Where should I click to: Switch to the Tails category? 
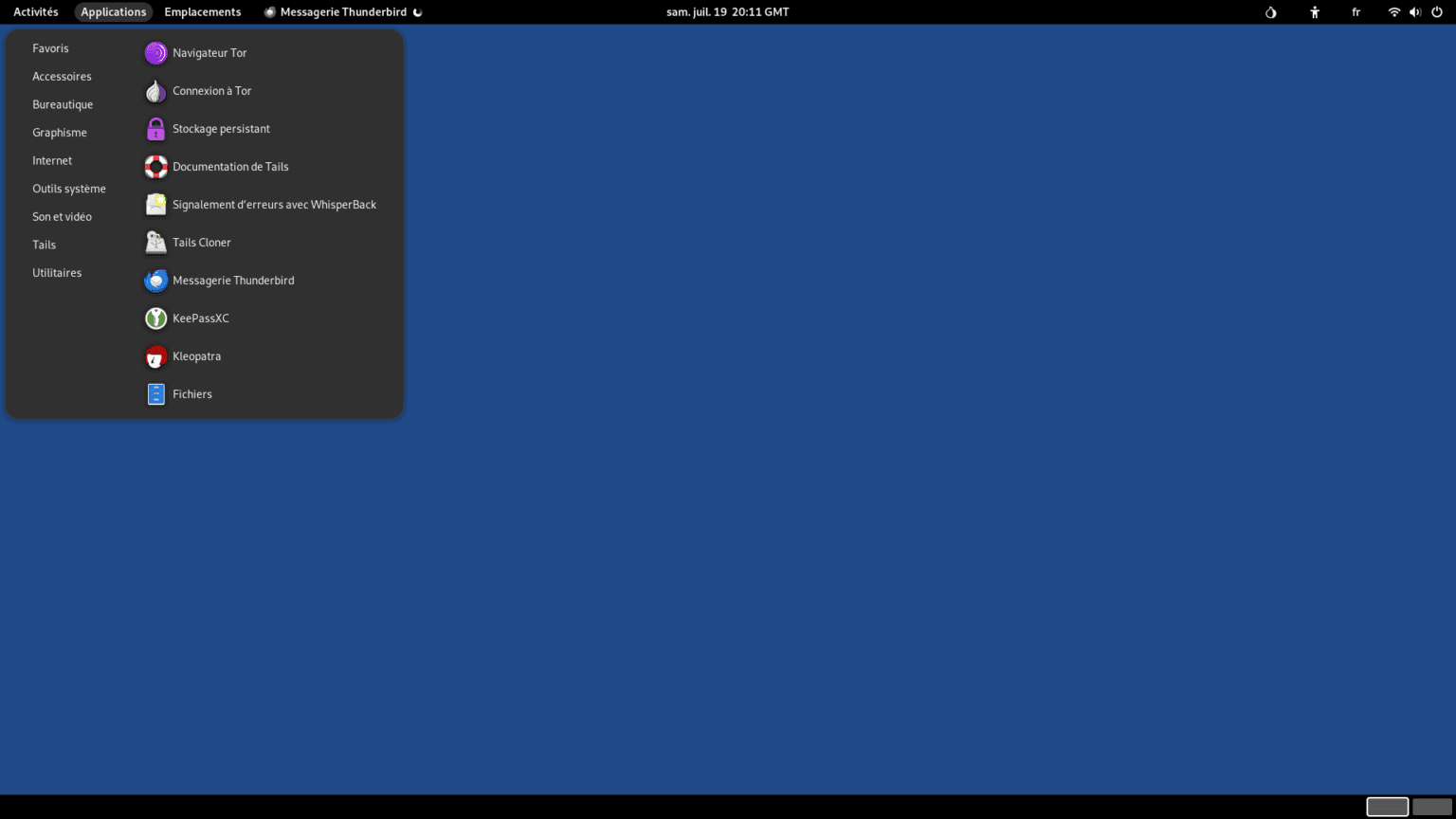point(44,245)
